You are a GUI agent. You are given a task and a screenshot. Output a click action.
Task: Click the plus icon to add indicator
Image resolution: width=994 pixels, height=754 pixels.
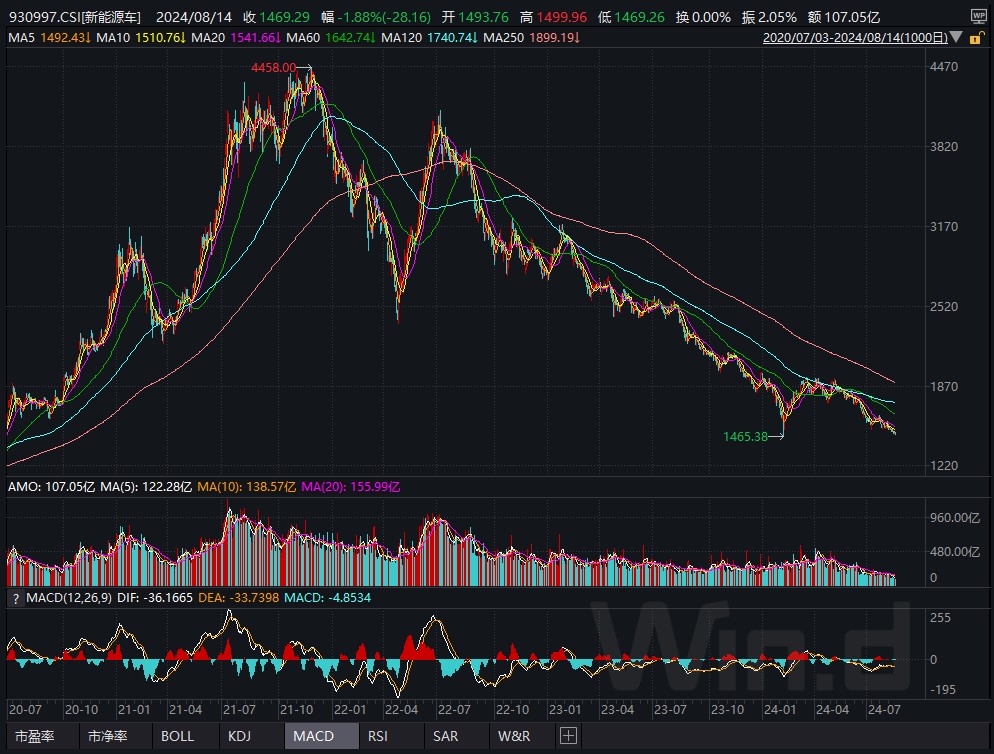pos(568,736)
